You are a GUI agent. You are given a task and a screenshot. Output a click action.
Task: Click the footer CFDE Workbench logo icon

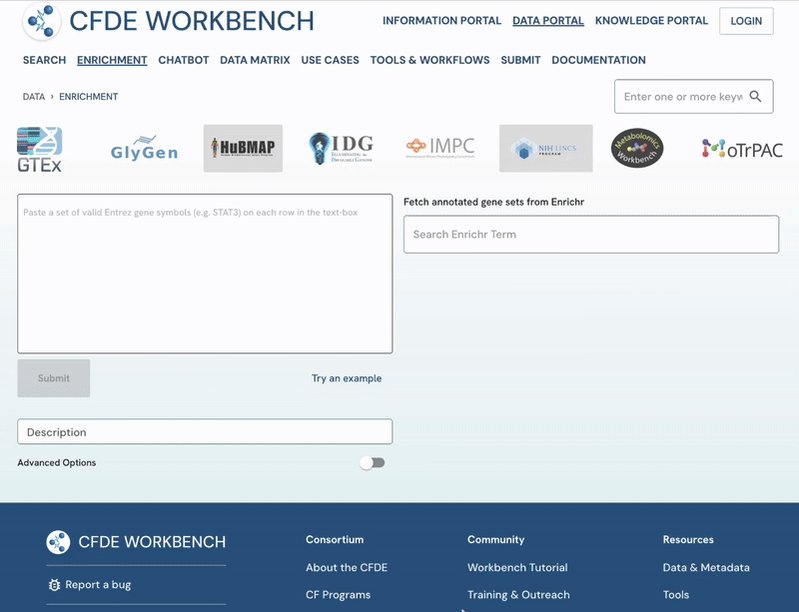click(58, 542)
